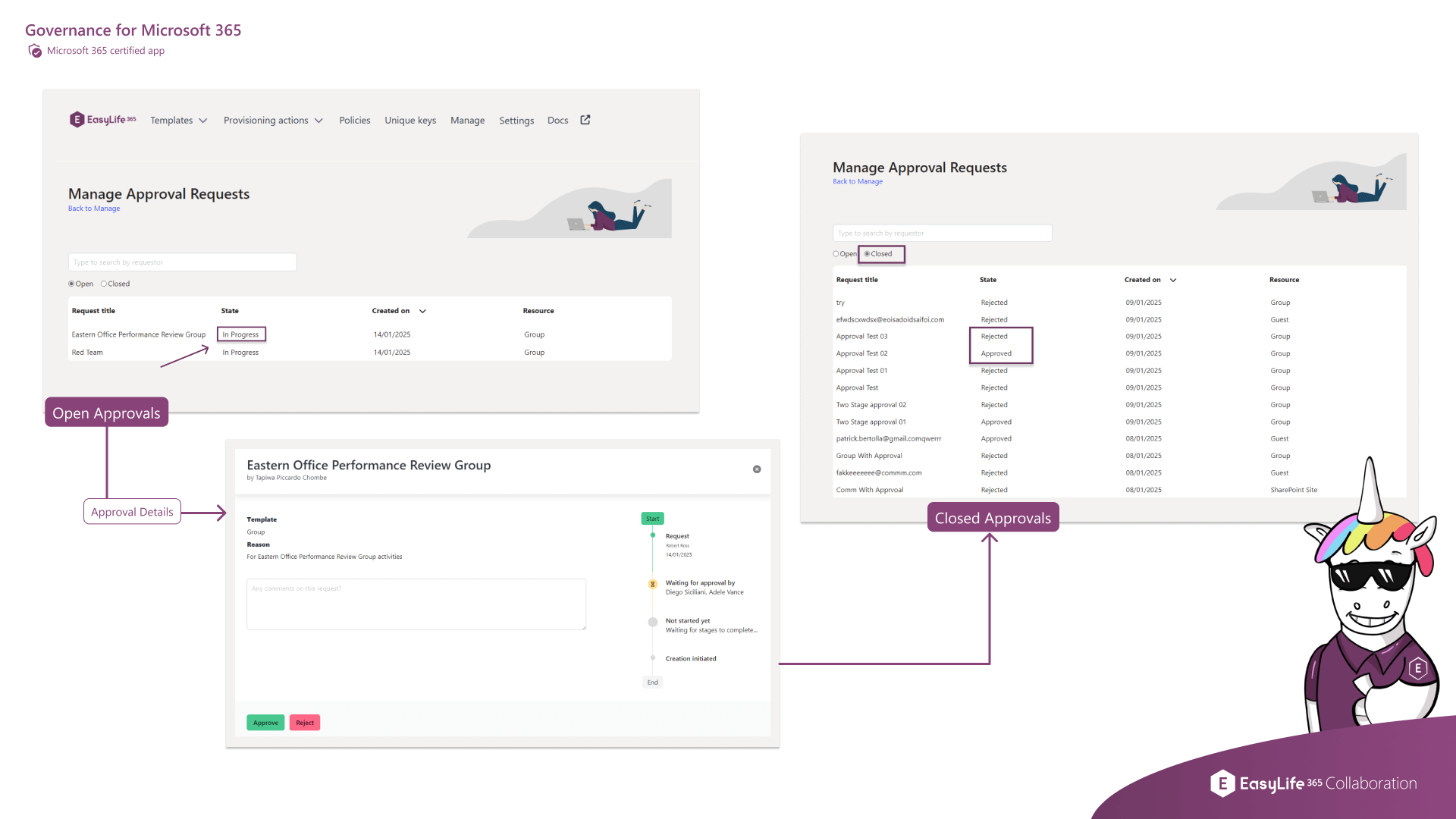Click Approved state of Approval Test 02
The height and width of the screenshot is (819, 1456).
996,353
